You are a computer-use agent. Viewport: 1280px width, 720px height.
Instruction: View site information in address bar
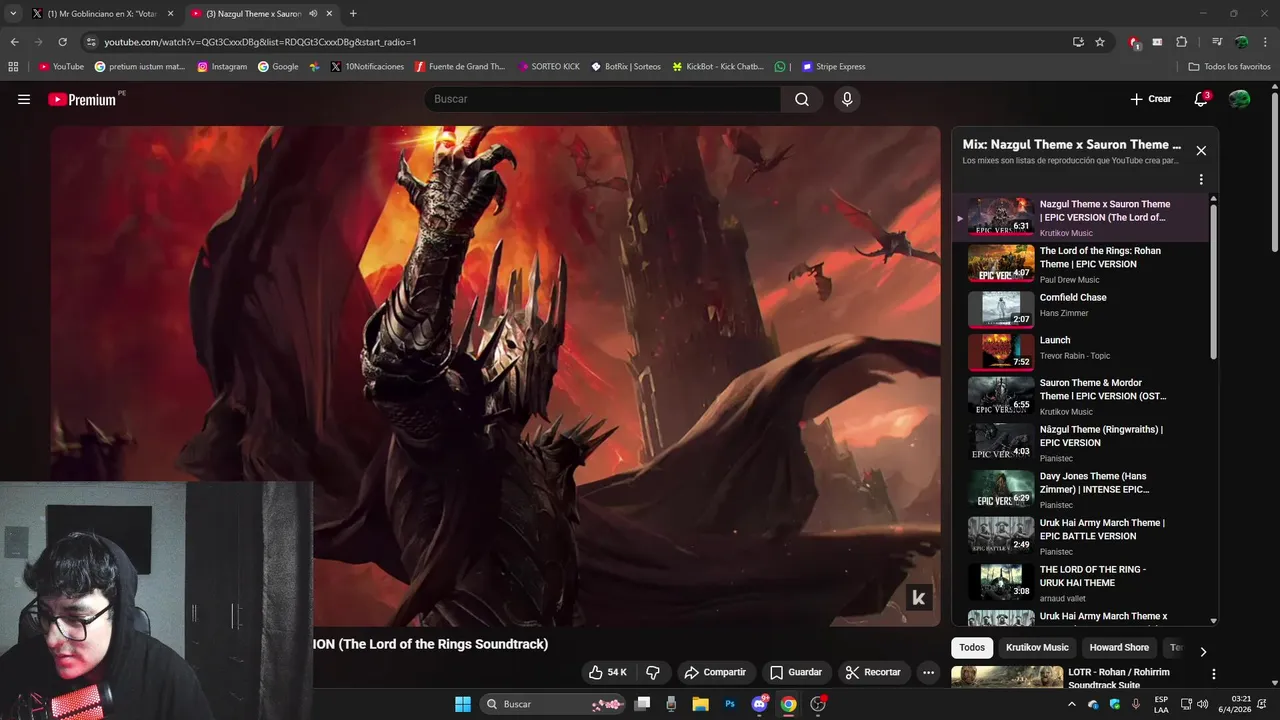click(x=91, y=42)
